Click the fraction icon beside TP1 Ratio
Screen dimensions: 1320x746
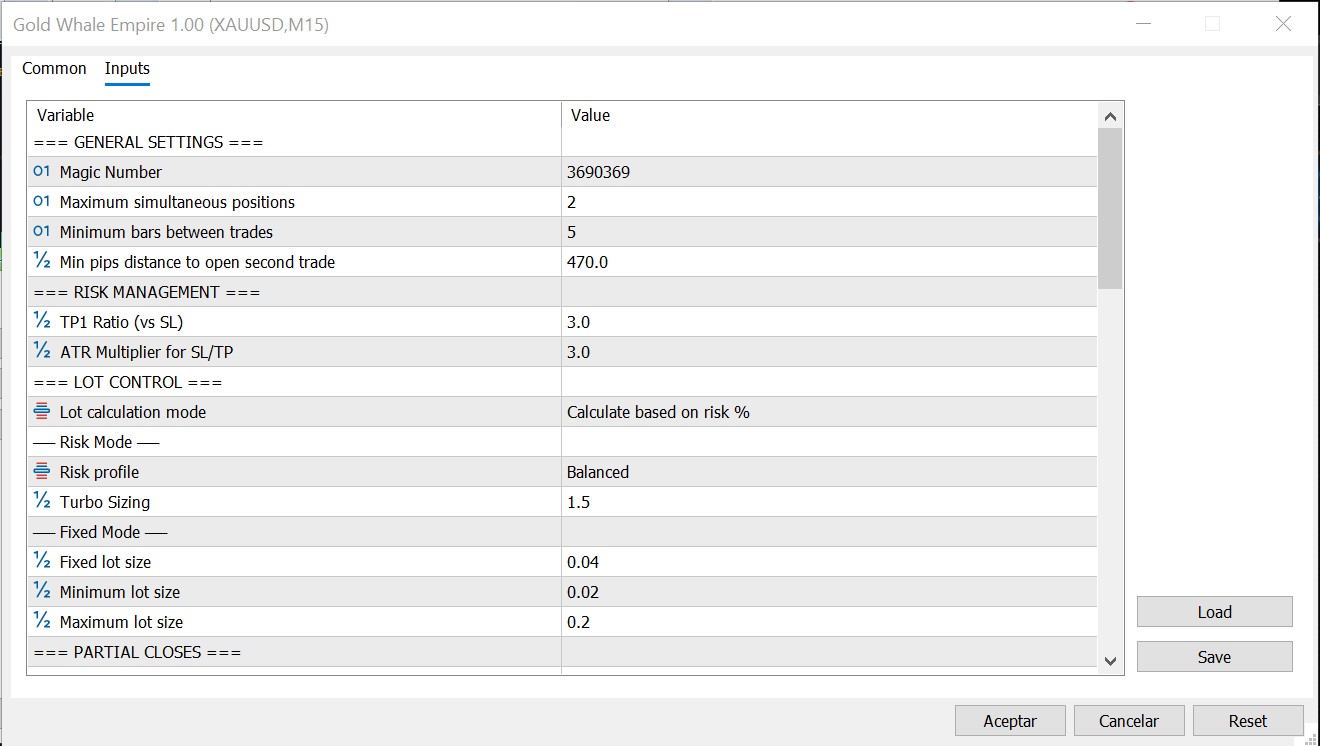pyautogui.click(x=40, y=321)
